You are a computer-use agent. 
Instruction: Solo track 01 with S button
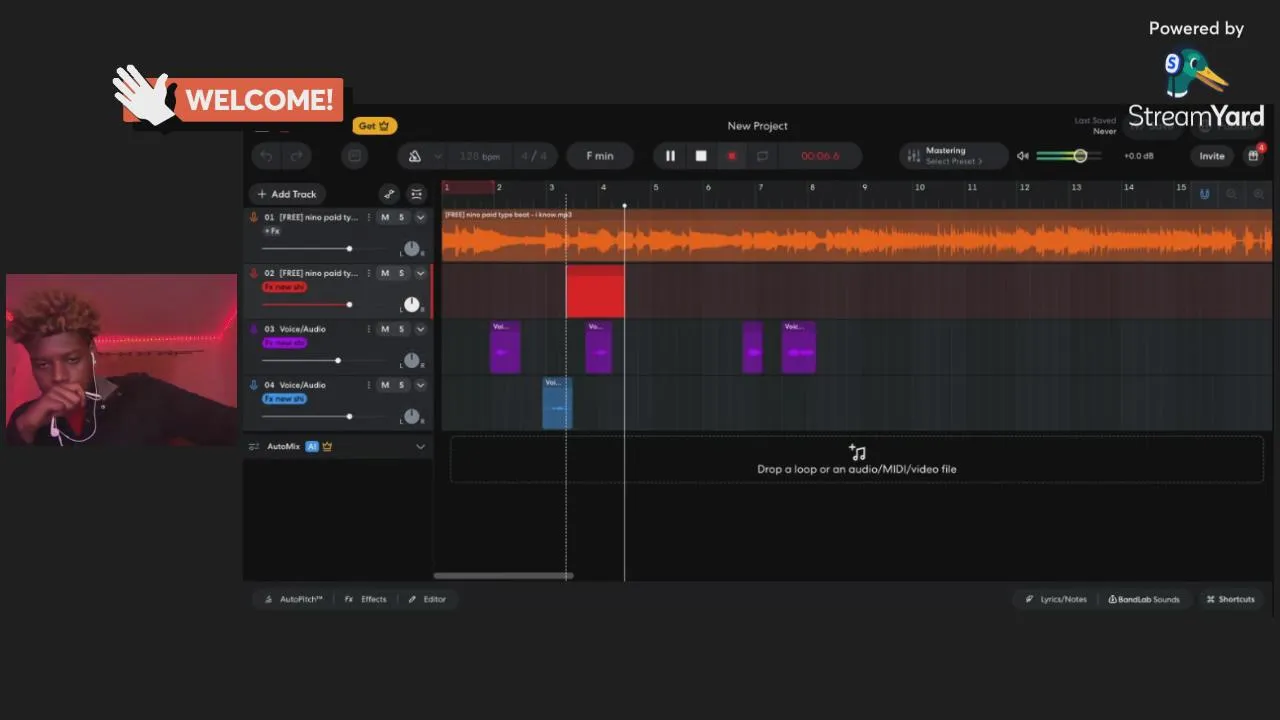pos(402,217)
